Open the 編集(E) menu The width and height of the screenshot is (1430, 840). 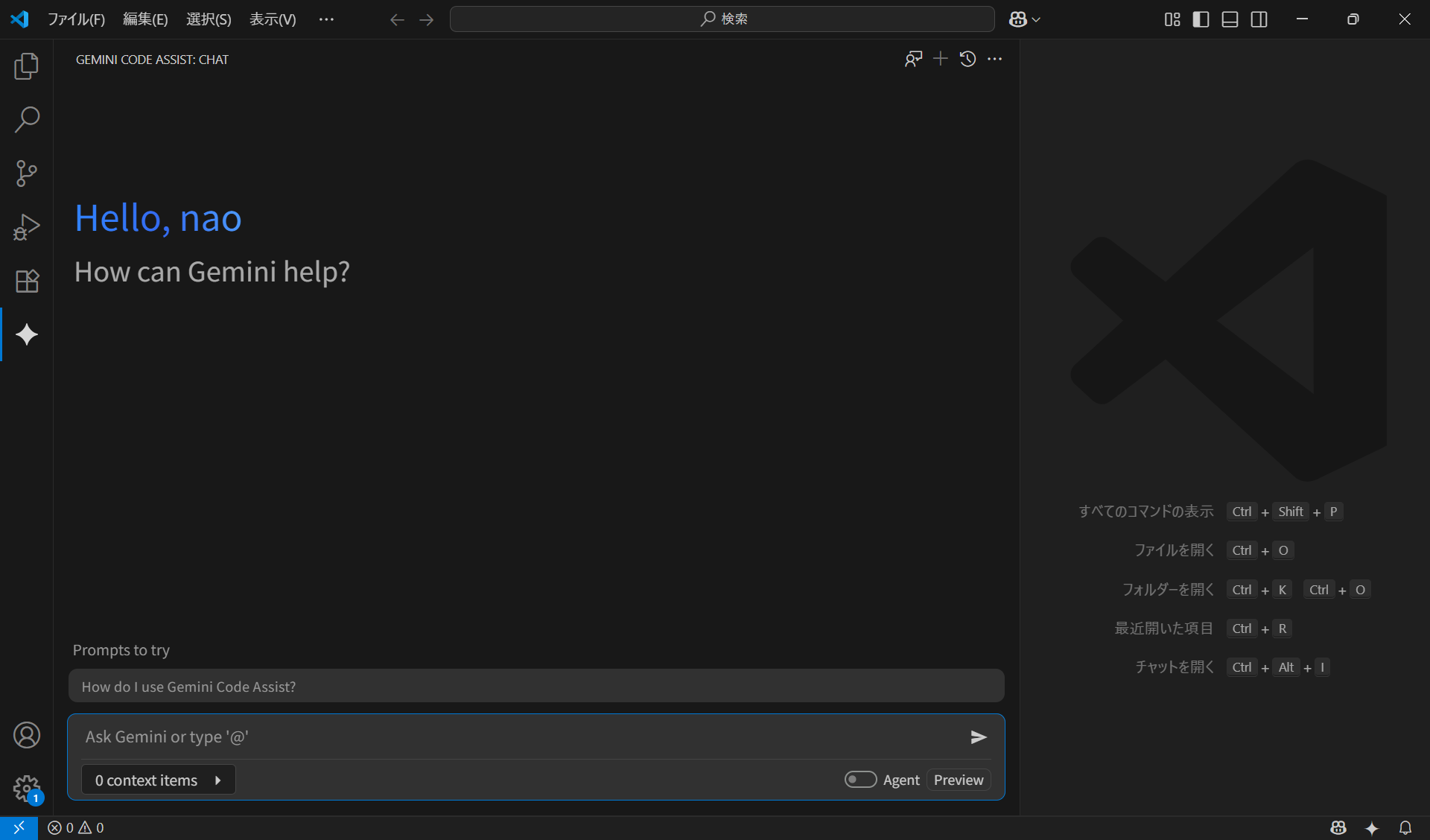click(145, 19)
